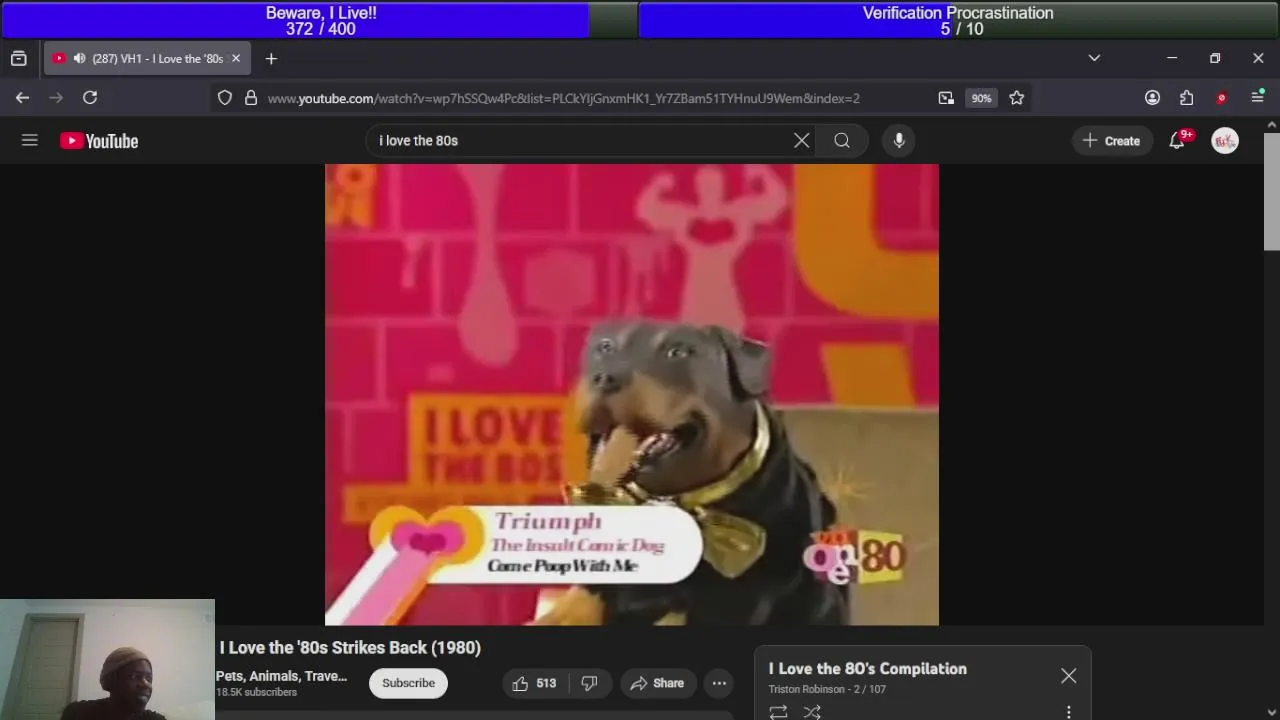The image size is (1280, 720).
Task: Open the YouTube guide hamburger menu
Action: (x=30, y=141)
